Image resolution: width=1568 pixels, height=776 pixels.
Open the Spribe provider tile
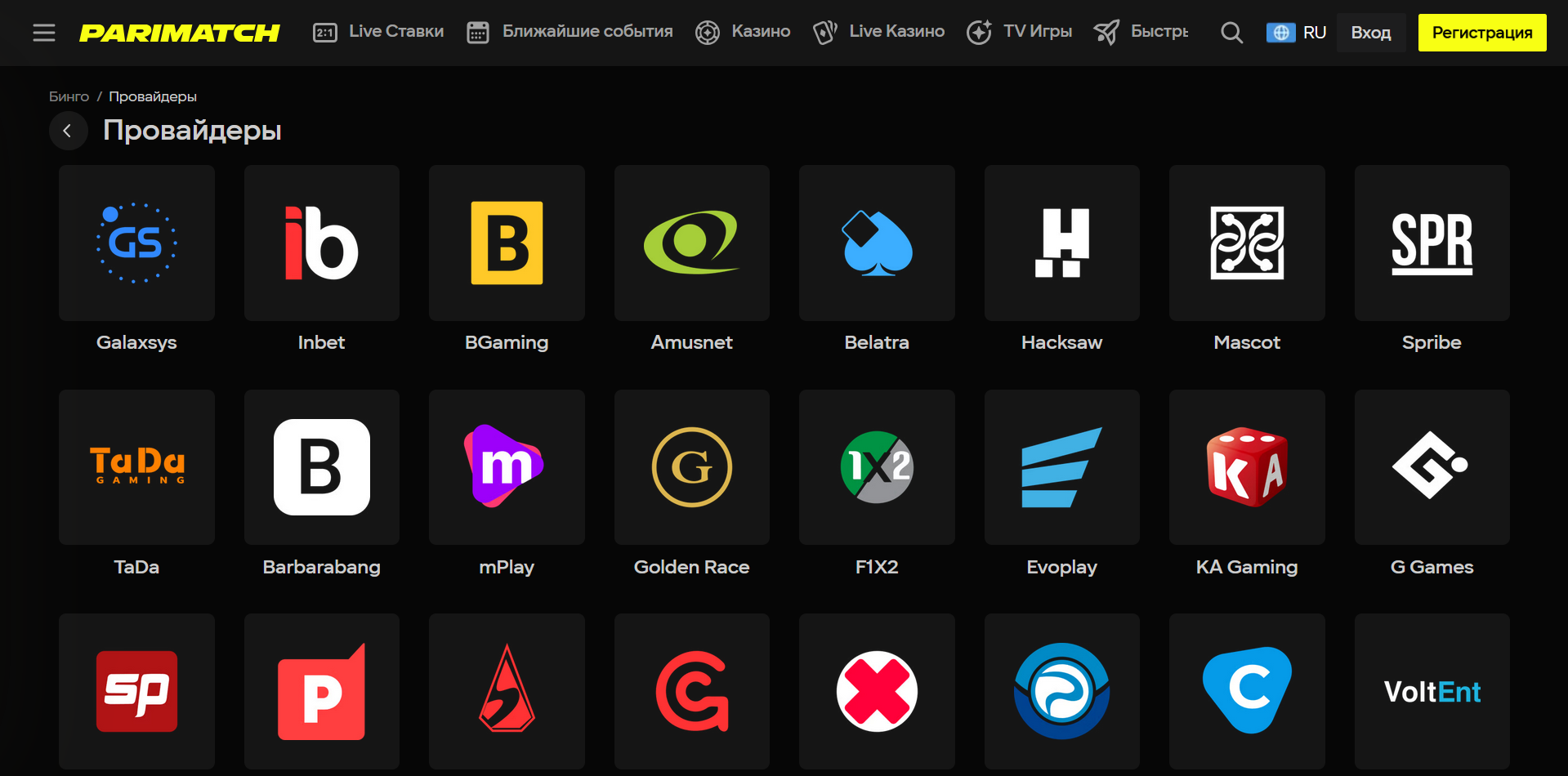(x=1432, y=243)
